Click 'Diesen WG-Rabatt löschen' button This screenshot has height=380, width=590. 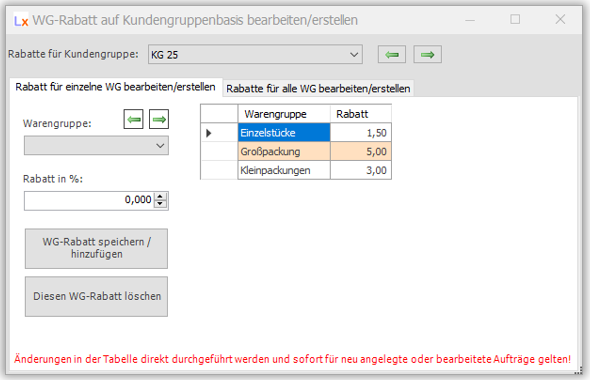(96, 296)
